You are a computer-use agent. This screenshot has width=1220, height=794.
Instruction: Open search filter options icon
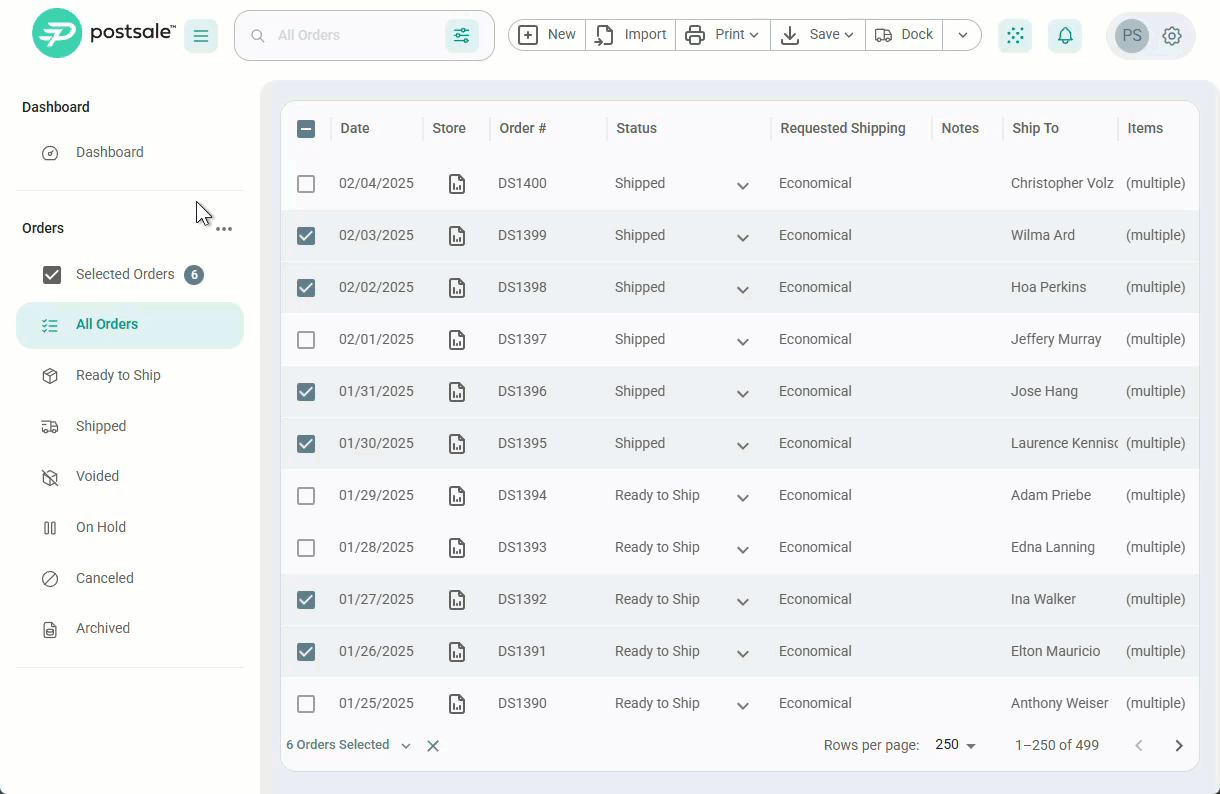(461, 36)
